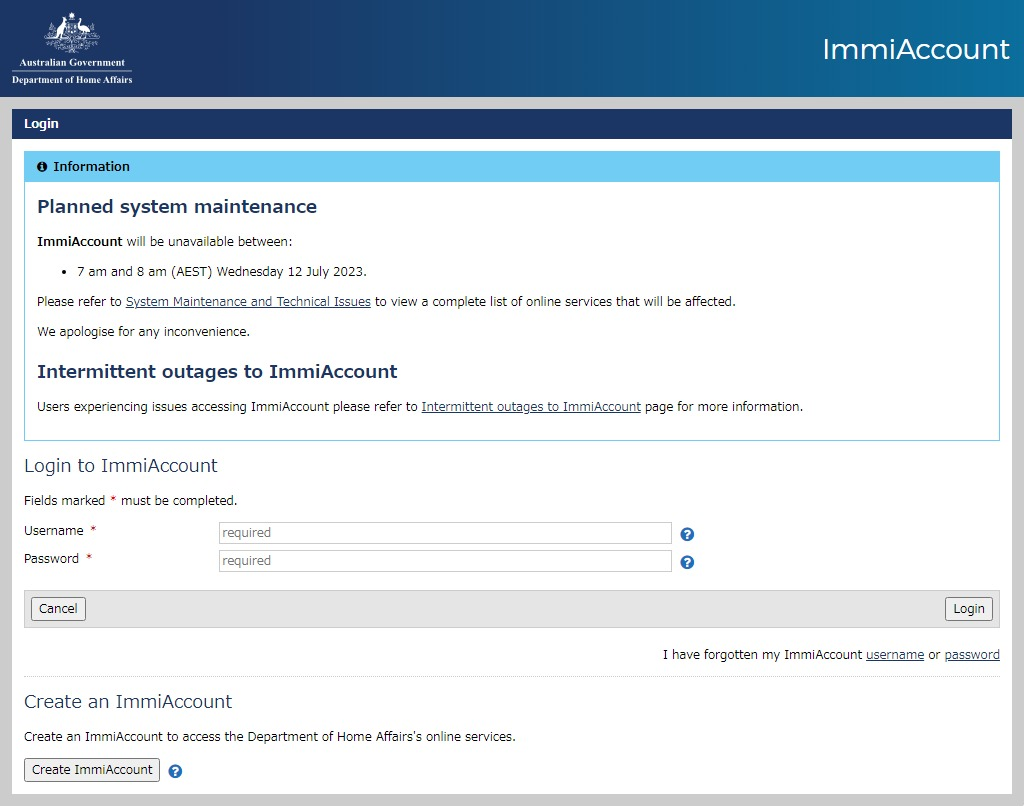Open Intermittent outages to ImmiAccount link
Viewport: 1024px width, 806px height.
coord(531,407)
